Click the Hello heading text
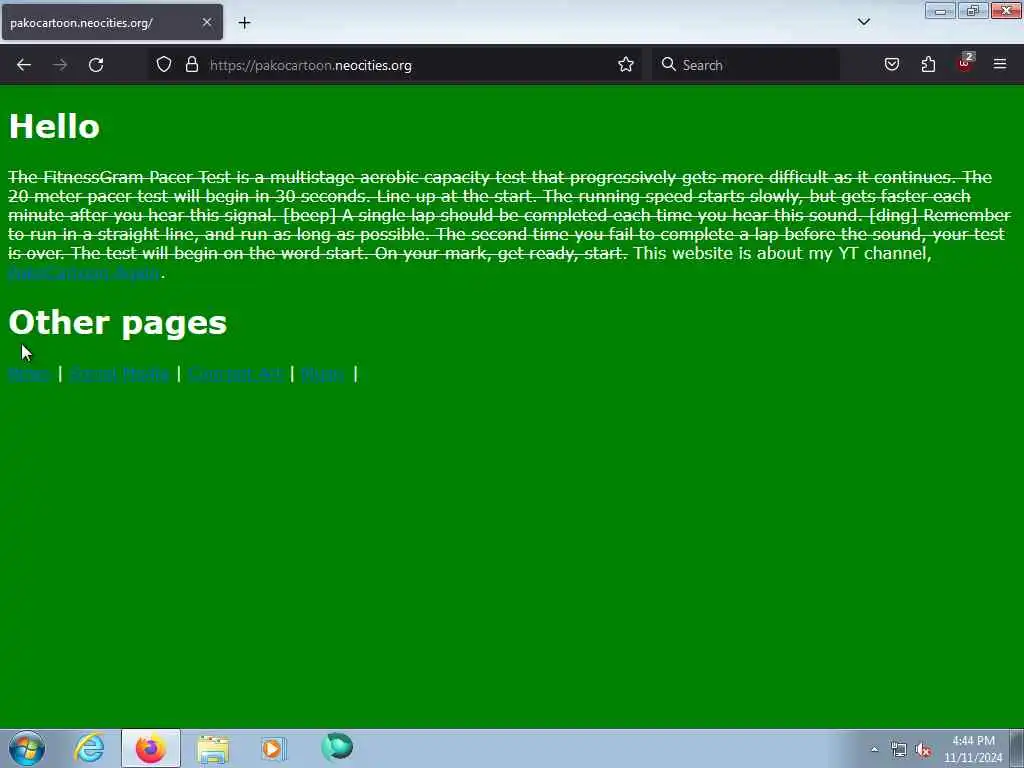Viewport: 1024px width, 768px height. coord(54,126)
